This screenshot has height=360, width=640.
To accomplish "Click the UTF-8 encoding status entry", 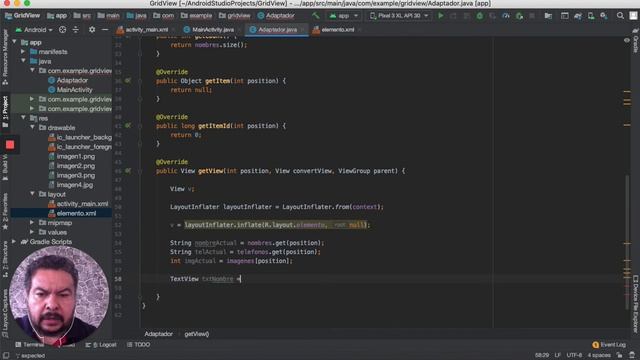I will click(x=574, y=355).
